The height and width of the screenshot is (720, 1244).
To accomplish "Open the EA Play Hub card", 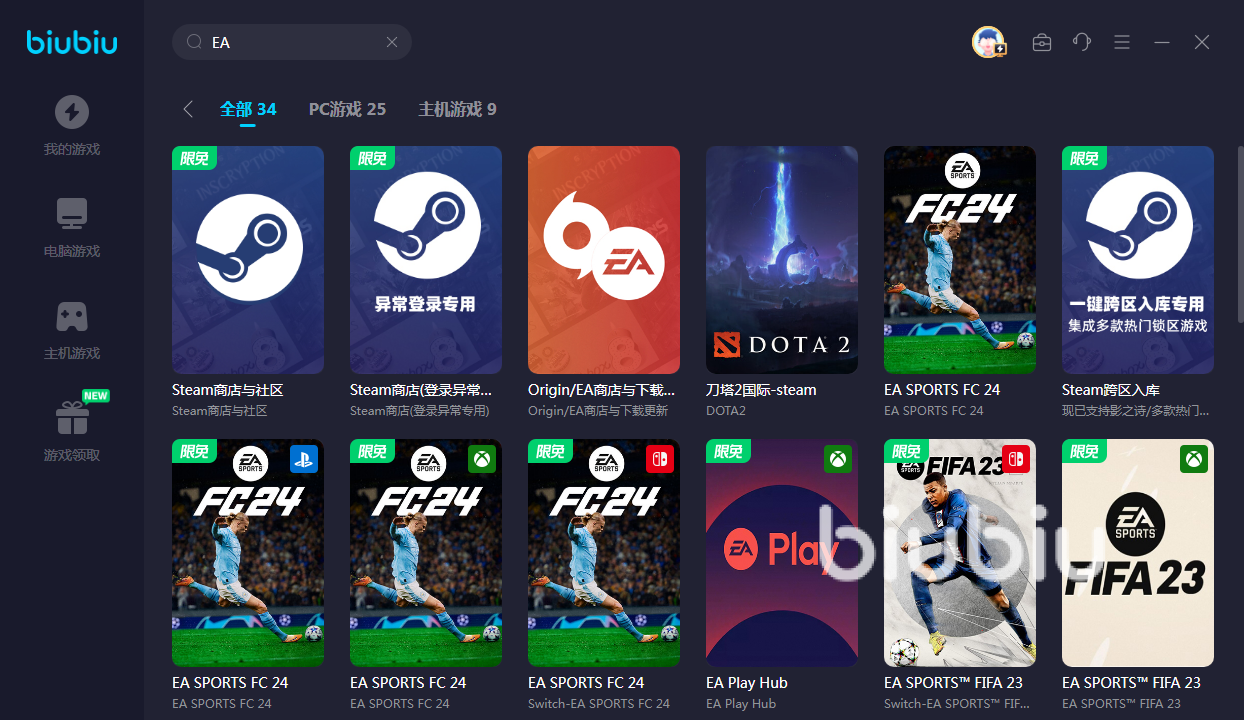I will (x=782, y=553).
